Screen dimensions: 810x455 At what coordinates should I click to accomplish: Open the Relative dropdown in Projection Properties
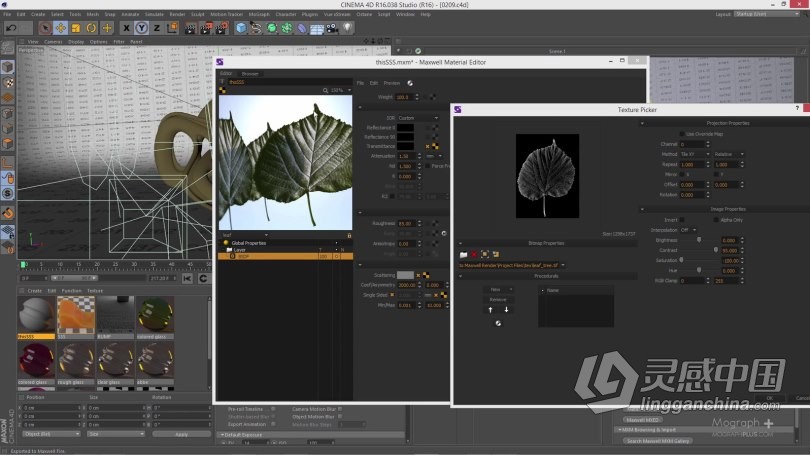coord(729,154)
